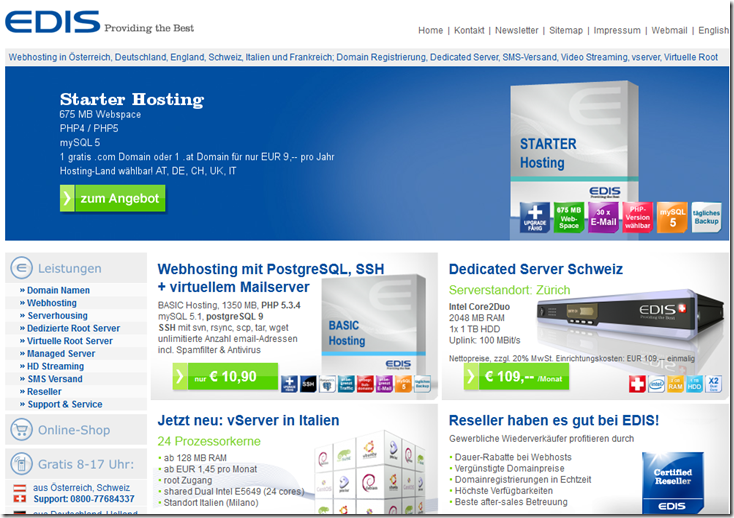734x518 pixels.
Task: Open Domain Namen in Leistungen menu
Action: (58, 290)
